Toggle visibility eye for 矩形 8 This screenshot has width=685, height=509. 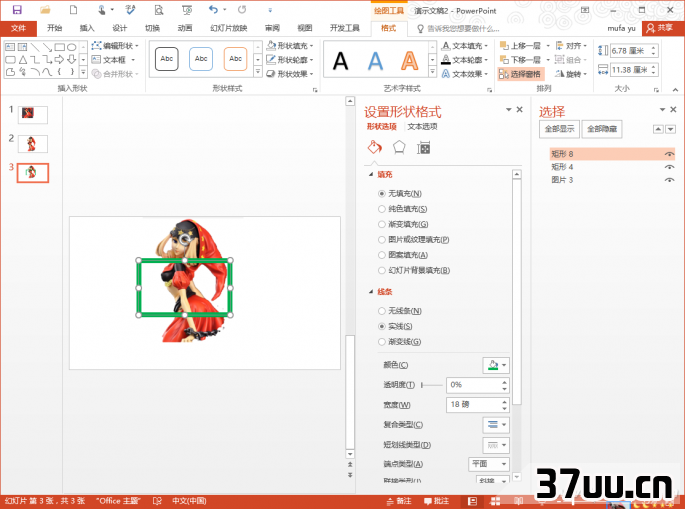pyautogui.click(x=669, y=154)
